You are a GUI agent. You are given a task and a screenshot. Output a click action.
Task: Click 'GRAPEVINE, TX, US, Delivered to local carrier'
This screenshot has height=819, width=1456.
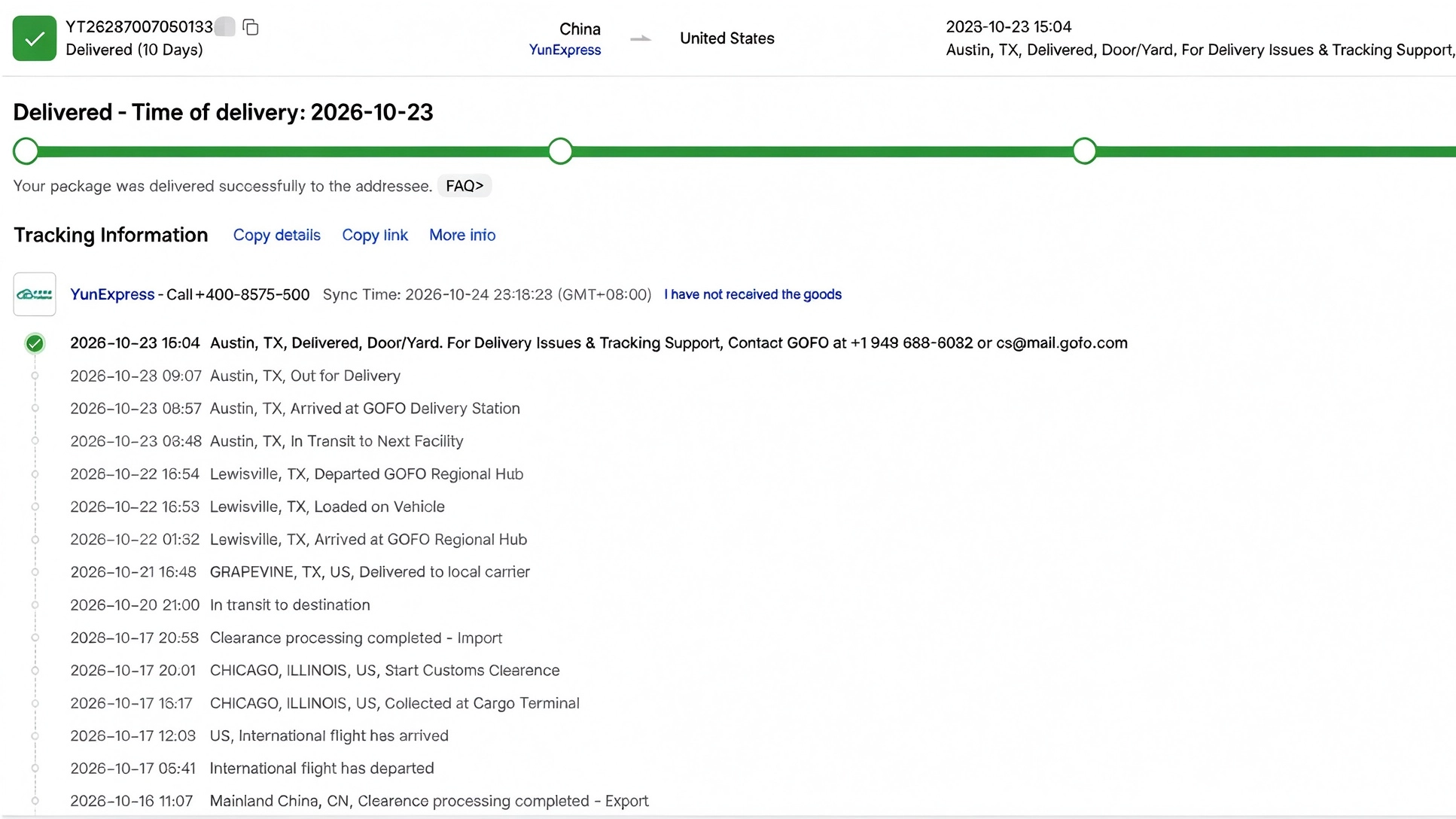pos(370,572)
